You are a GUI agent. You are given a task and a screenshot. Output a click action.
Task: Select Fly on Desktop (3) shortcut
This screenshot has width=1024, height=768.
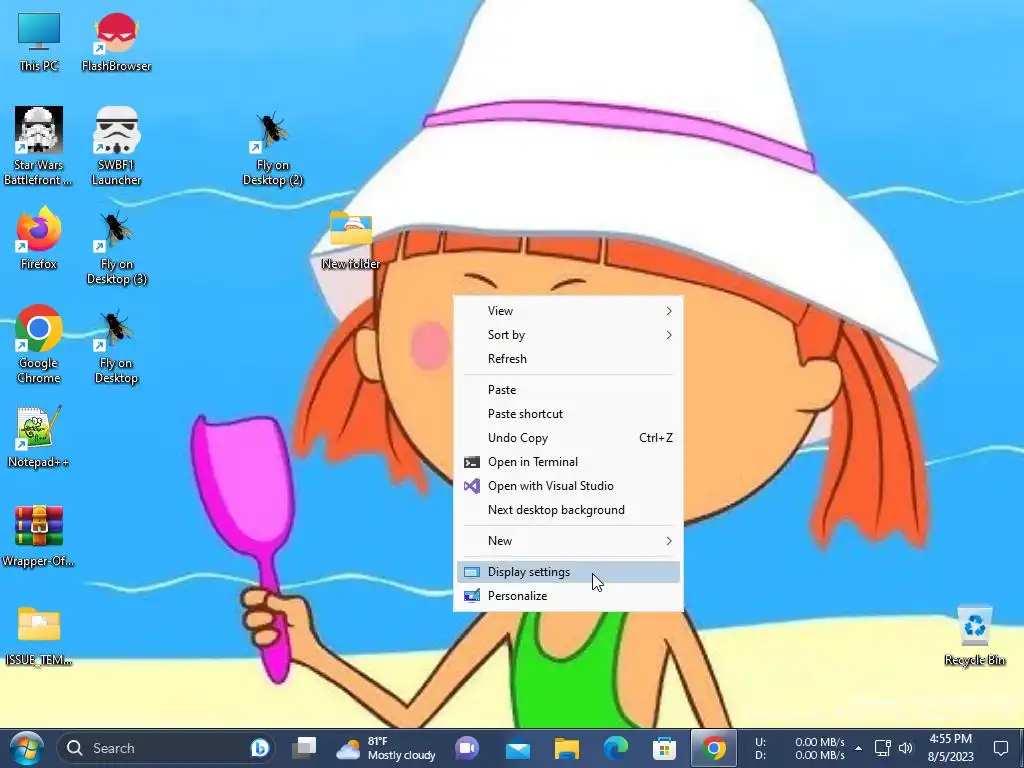[116, 248]
